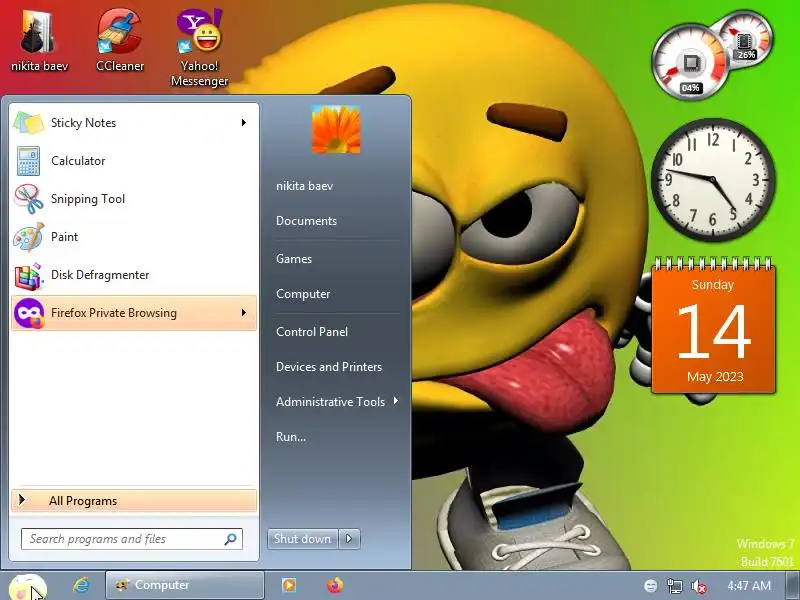This screenshot has height=600, width=800.
Task: Open Devices and Printers
Action: point(329,367)
